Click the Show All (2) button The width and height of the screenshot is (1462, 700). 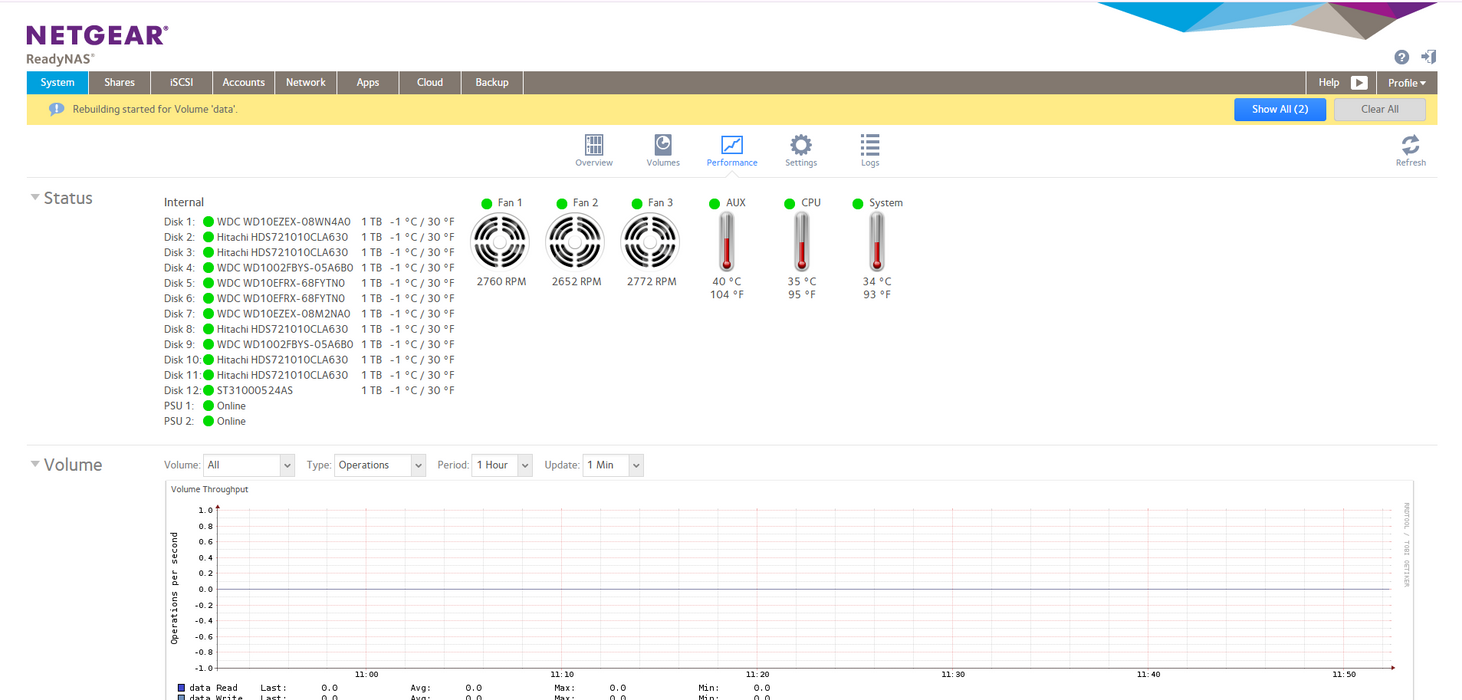[x=1280, y=109]
